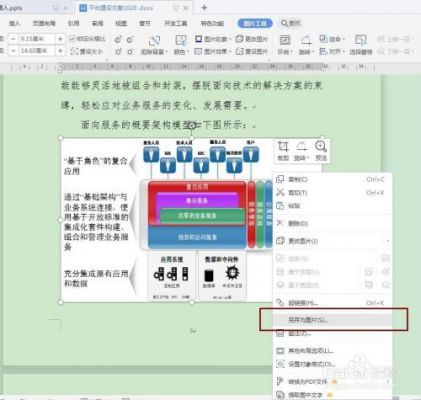Viewport: 421px width, 400px height.
Task: Click the width field showing 14.60厘米
Action: [x=37, y=51]
